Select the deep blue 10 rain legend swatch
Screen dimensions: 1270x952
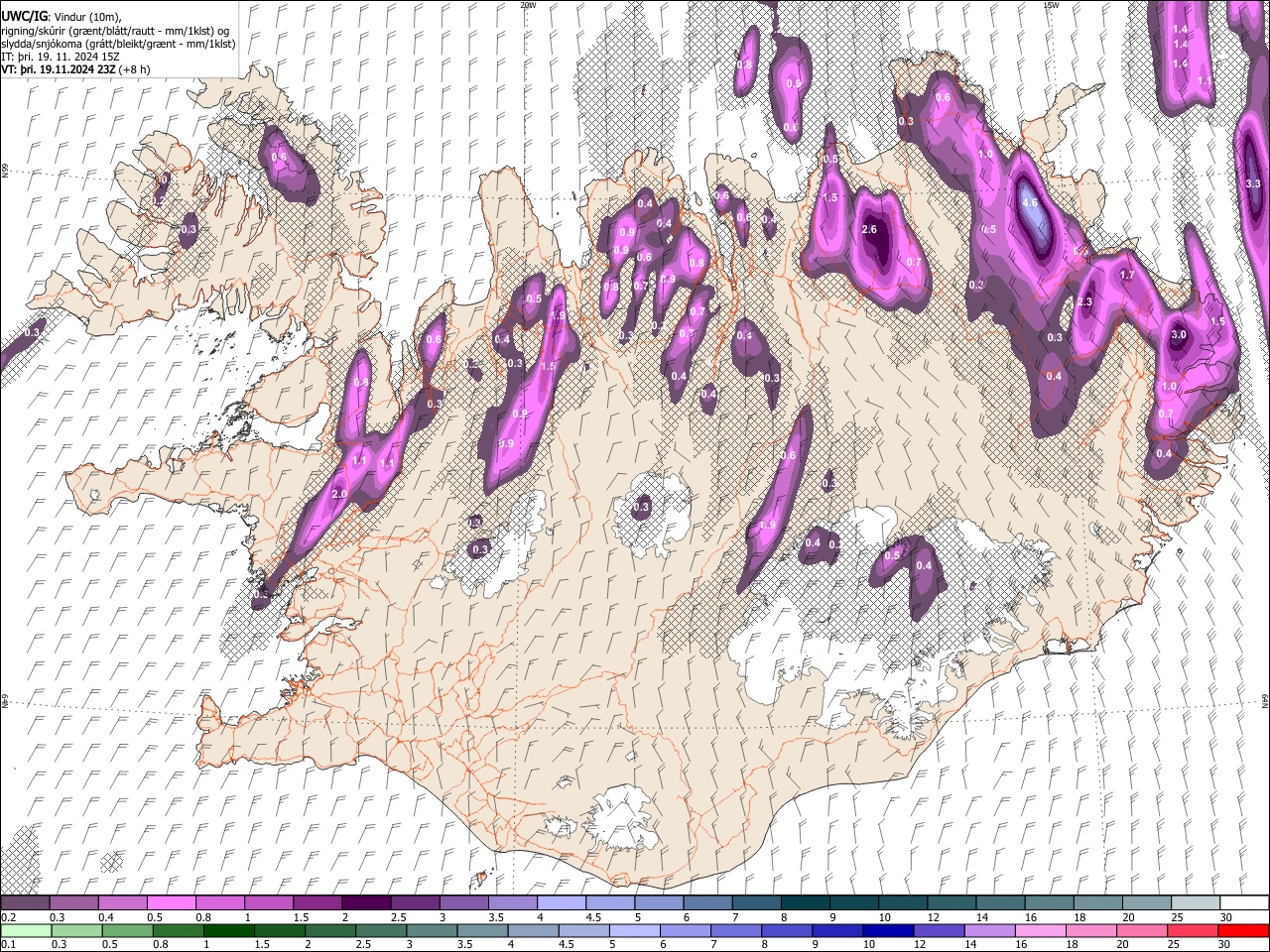coord(888,931)
